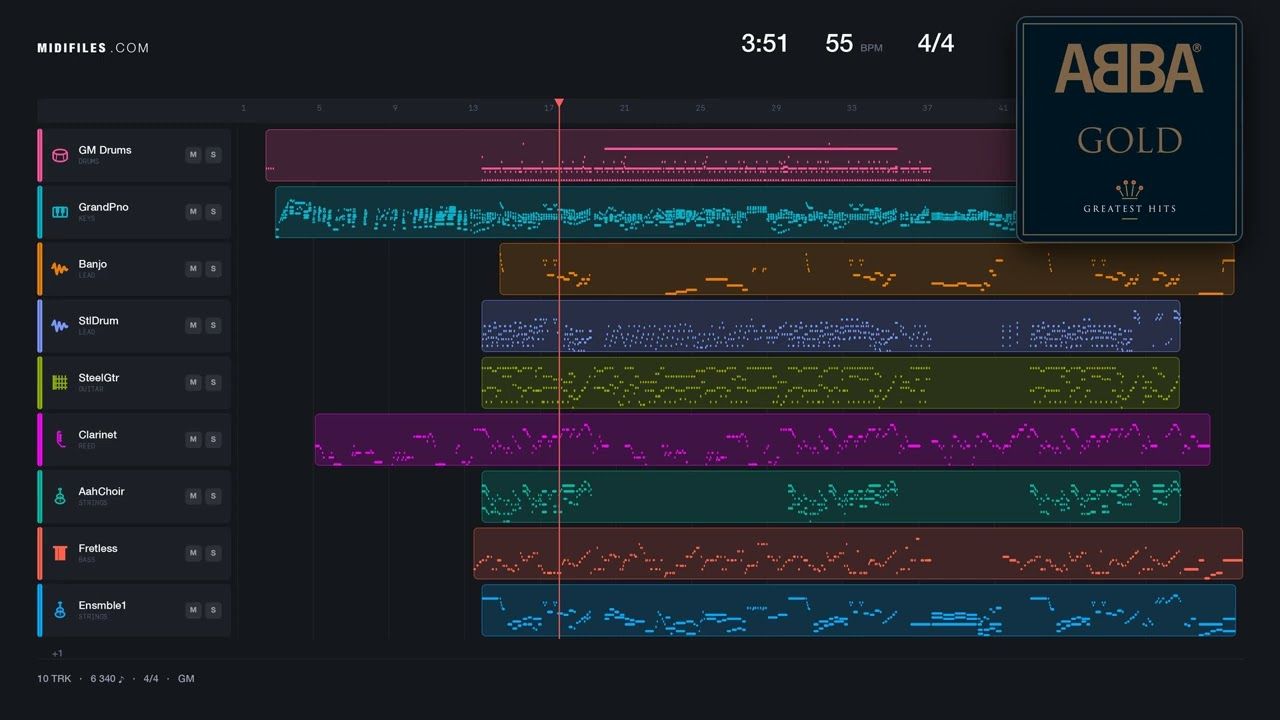This screenshot has height=720, width=1280.
Task: Select the "AahChoir" track name
Action: point(102,492)
